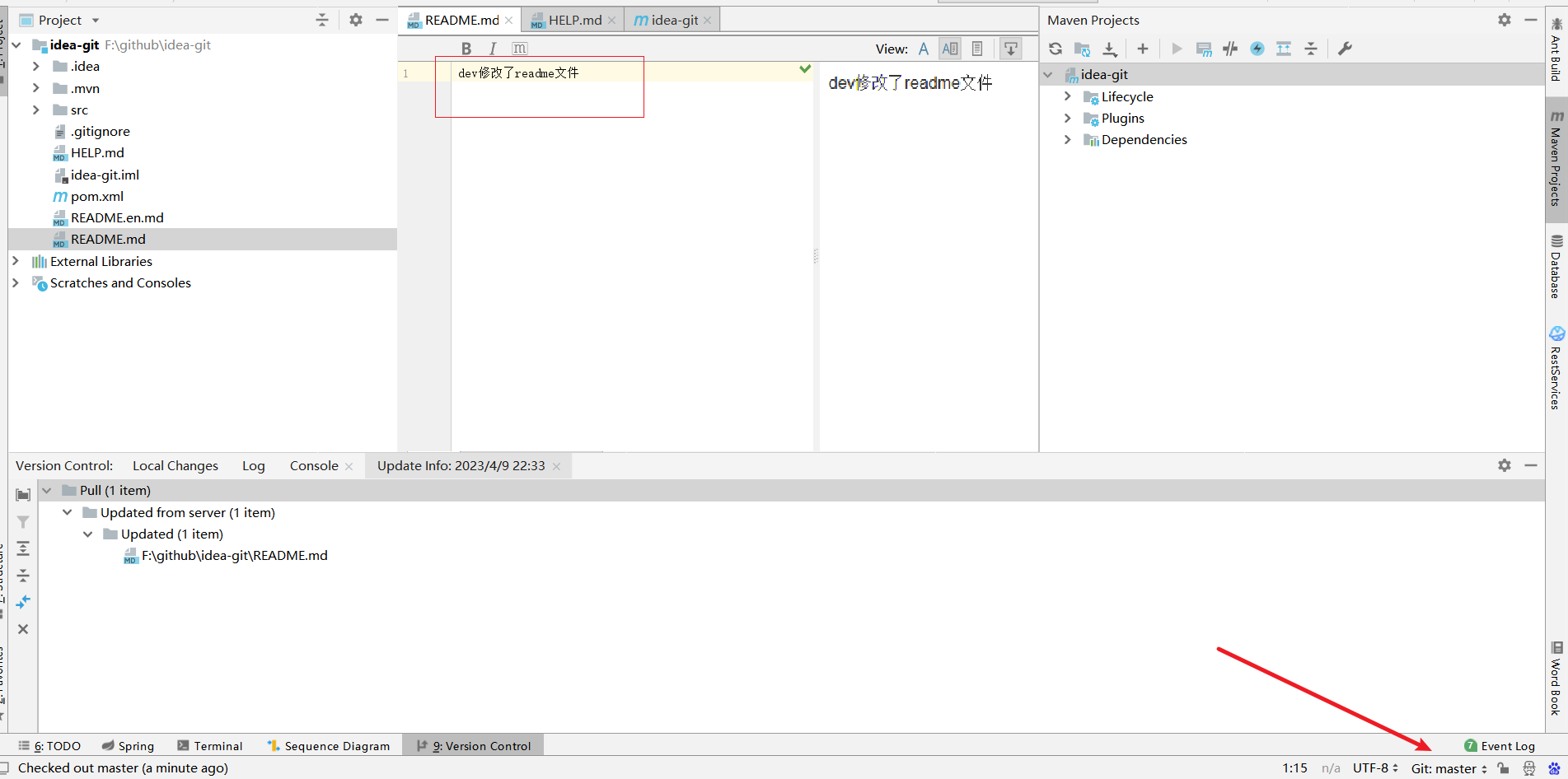Expand the .idea folder
Viewport: 1568px width, 779px height.
coord(35,66)
